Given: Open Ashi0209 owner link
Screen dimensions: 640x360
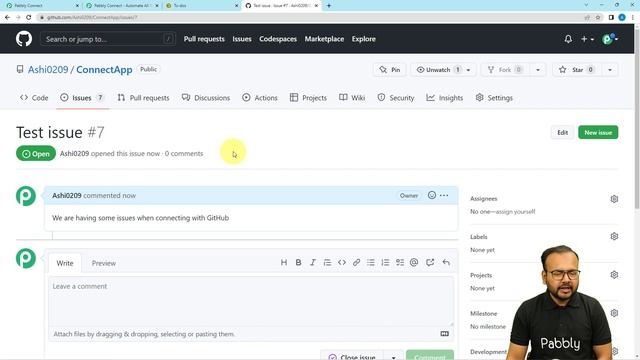Looking at the screenshot, I should click(x=48, y=69).
